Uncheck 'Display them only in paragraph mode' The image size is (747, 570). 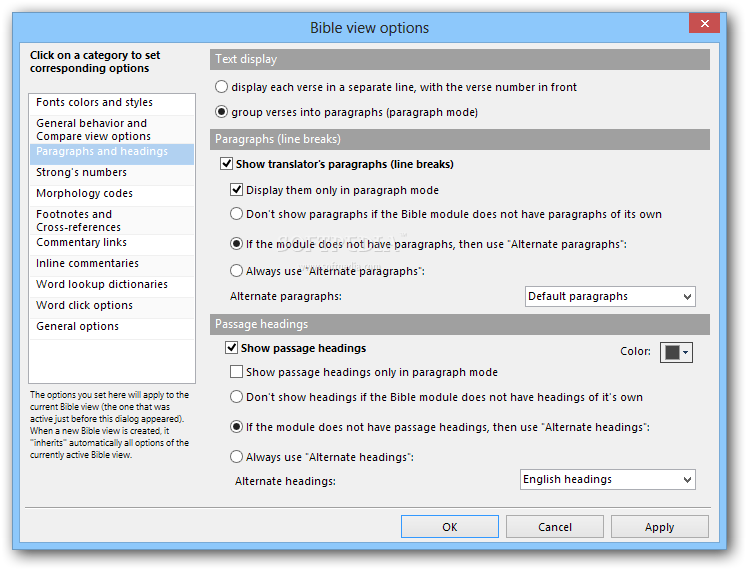tap(236, 190)
